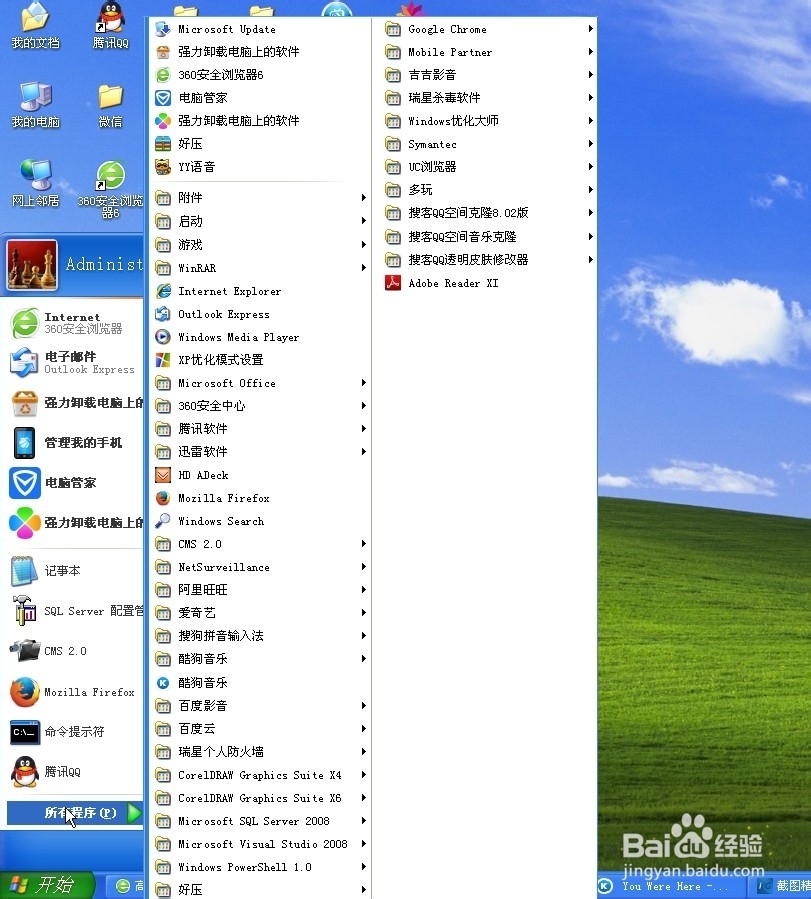Launch Outlook Express from programs list
This screenshot has height=899, width=811.
coord(260,314)
